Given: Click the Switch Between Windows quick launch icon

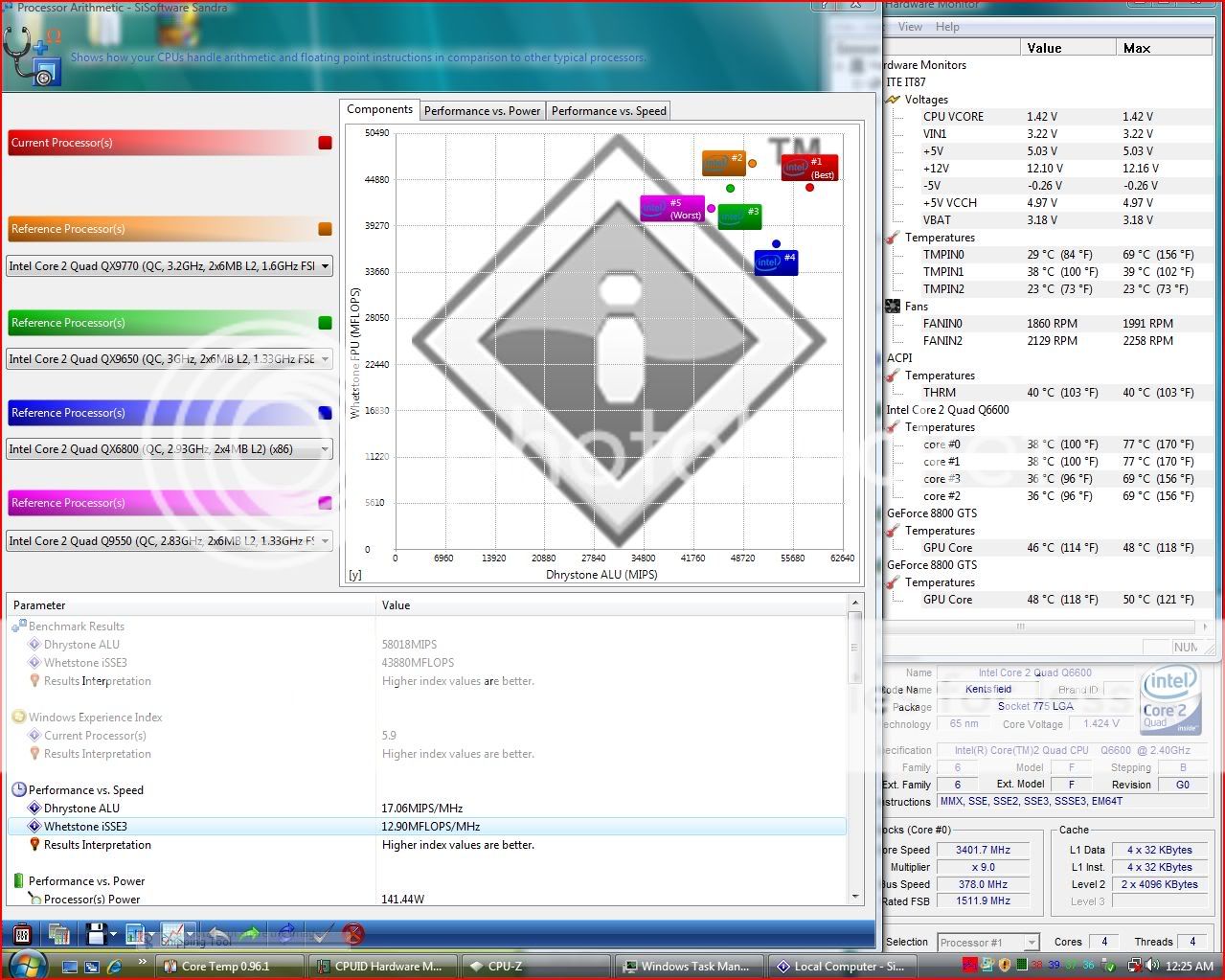Looking at the screenshot, I should [93, 967].
